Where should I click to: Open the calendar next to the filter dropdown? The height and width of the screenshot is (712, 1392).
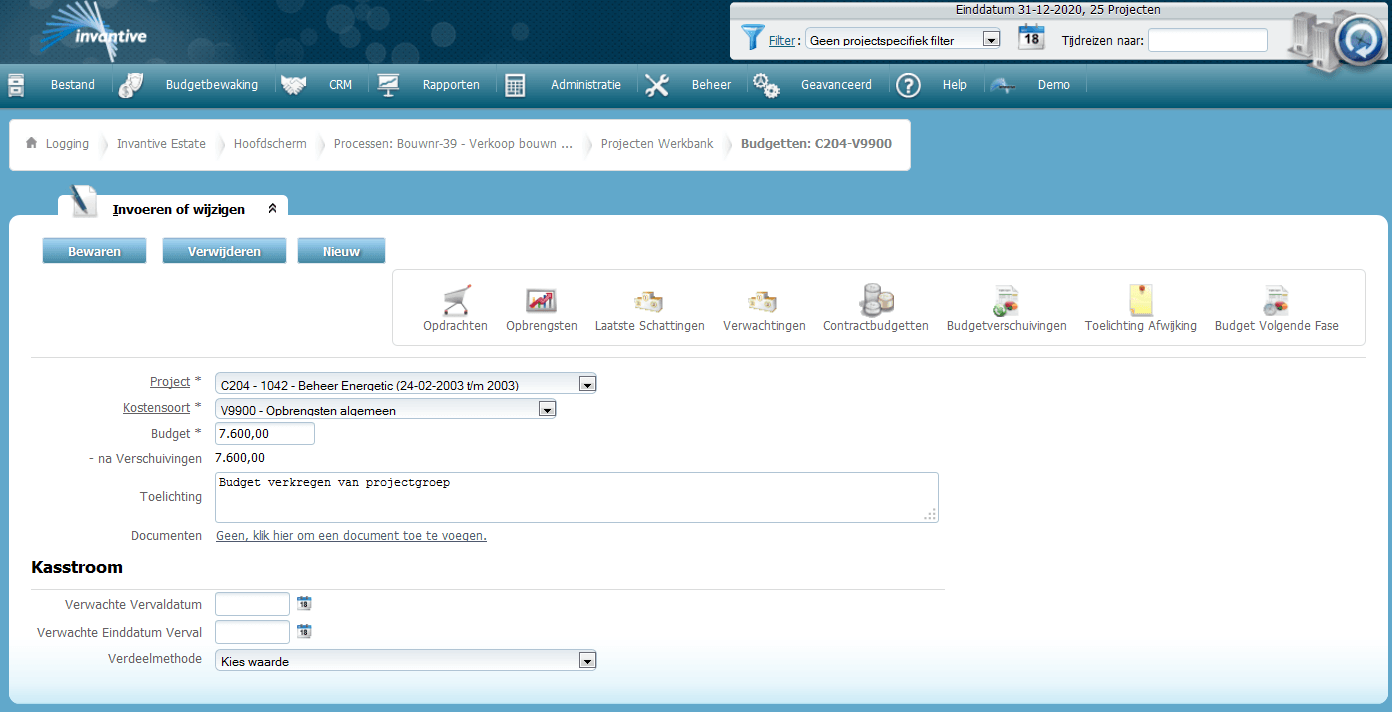[1030, 37]
